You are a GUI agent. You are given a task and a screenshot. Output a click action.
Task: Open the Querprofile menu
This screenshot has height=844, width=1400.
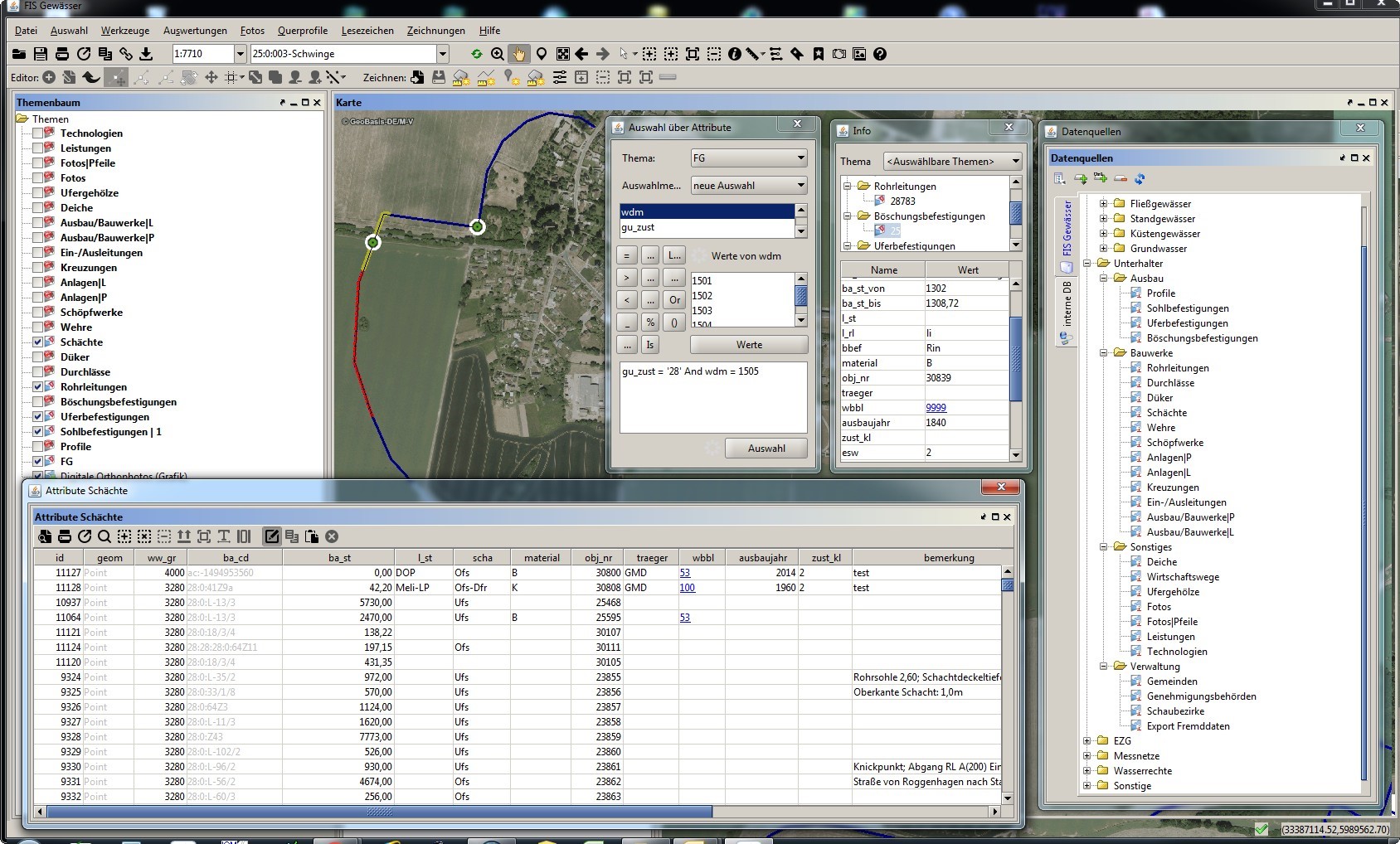tap(303, 31)
